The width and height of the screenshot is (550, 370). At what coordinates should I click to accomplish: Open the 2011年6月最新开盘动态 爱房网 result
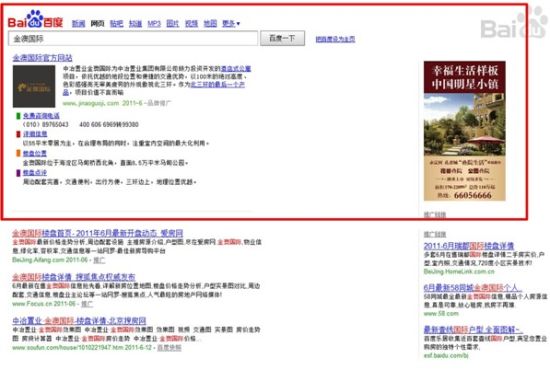click(x=98, y=233)
